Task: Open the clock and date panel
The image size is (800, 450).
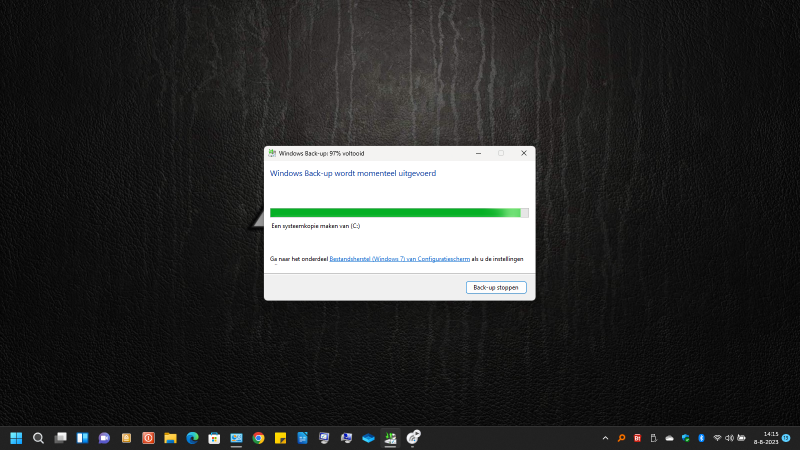Action: click(x=770, y=438)
